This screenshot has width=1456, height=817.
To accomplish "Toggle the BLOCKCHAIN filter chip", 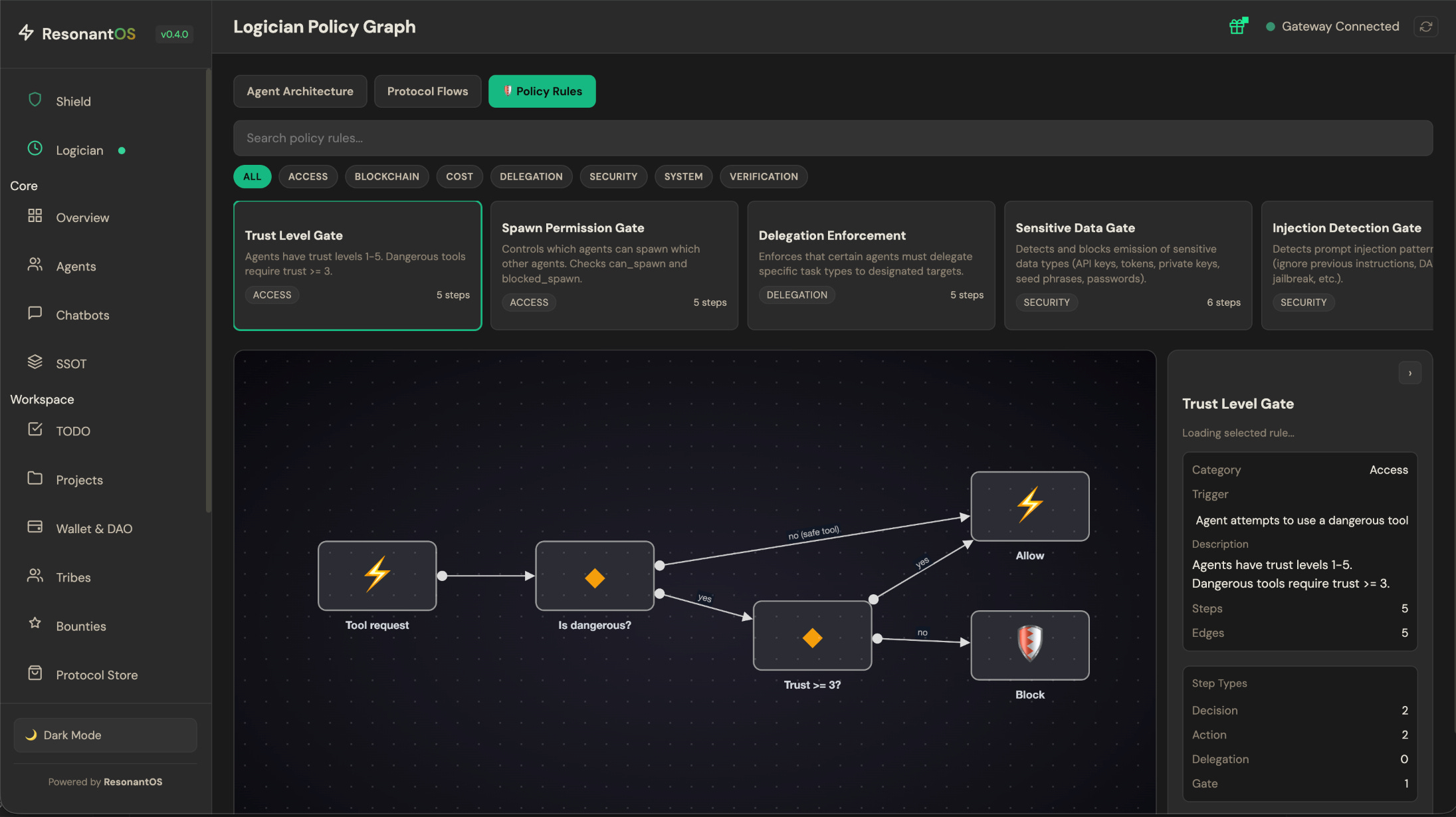I will [x=387, y=176].
